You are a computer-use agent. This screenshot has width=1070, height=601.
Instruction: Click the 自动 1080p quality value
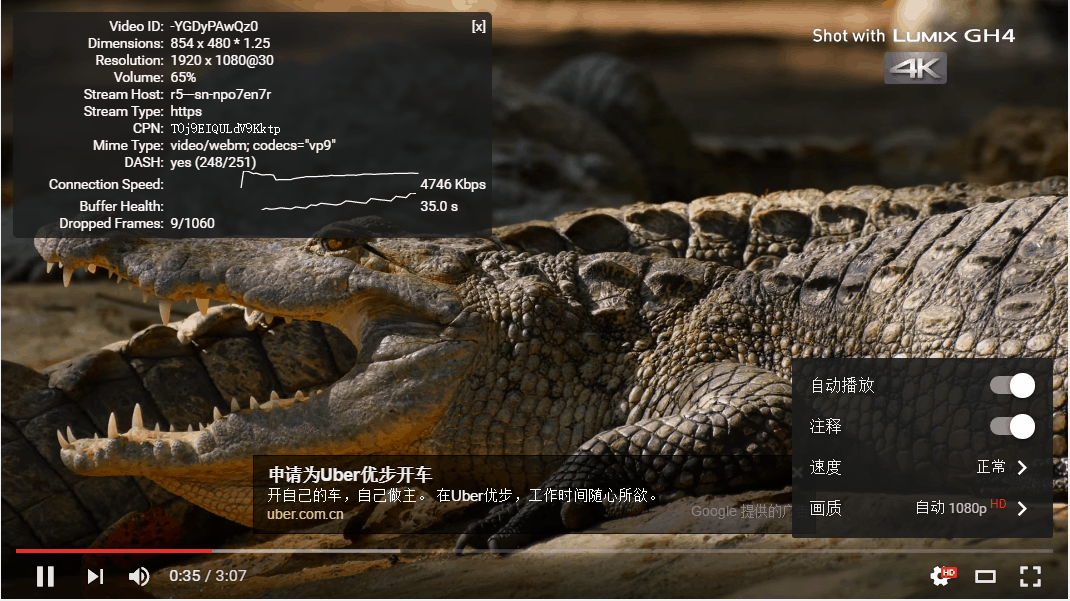[x=960, y=508]
